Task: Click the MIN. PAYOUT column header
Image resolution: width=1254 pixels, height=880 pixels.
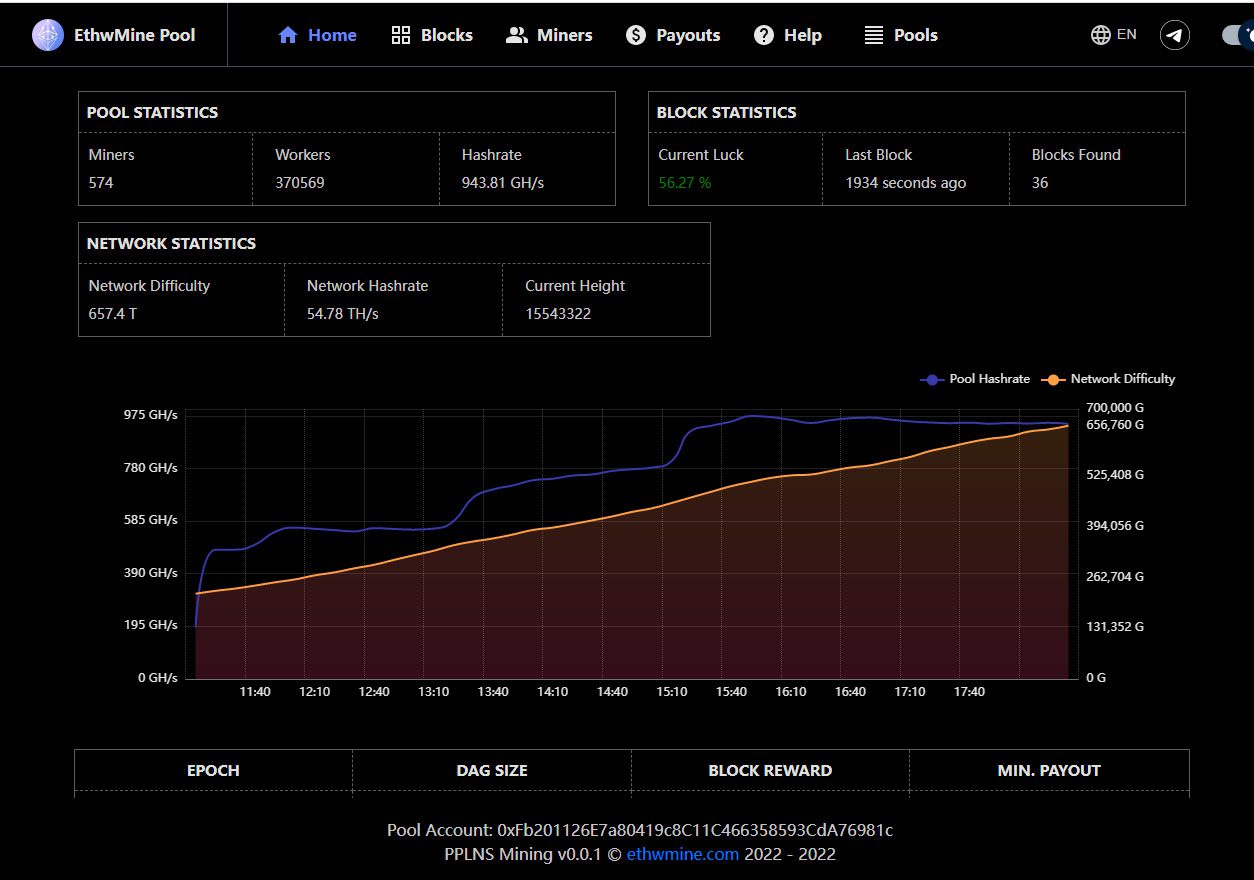Action: (x=1049, y=770)
